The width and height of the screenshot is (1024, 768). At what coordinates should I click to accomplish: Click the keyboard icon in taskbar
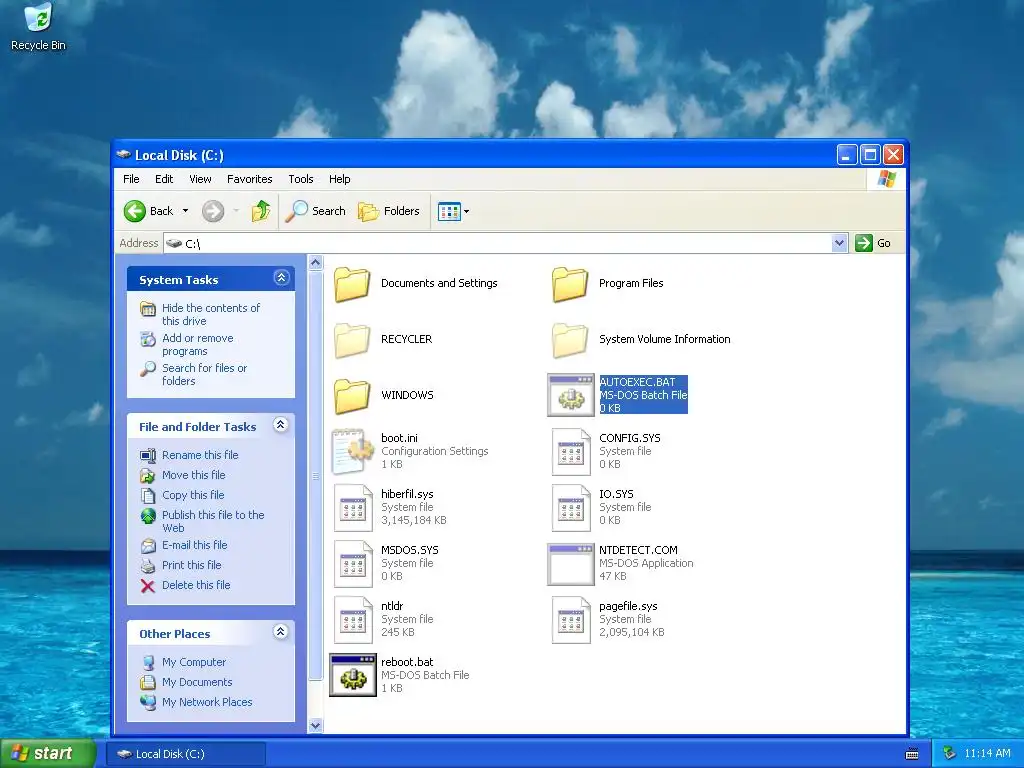(912, 754)
